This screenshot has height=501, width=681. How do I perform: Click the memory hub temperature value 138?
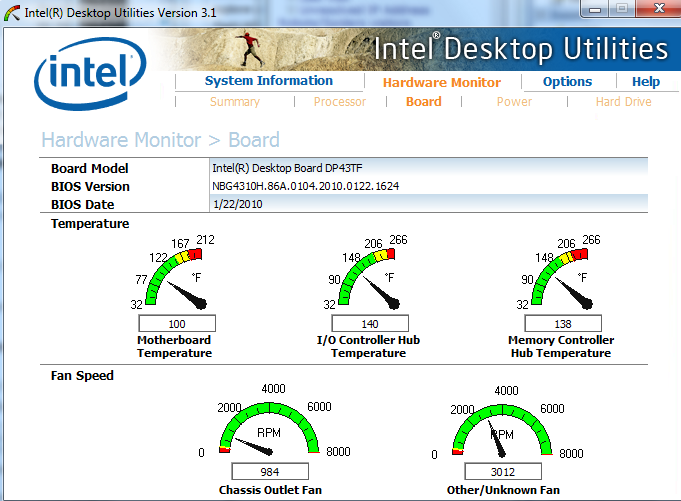pos(563,324)
